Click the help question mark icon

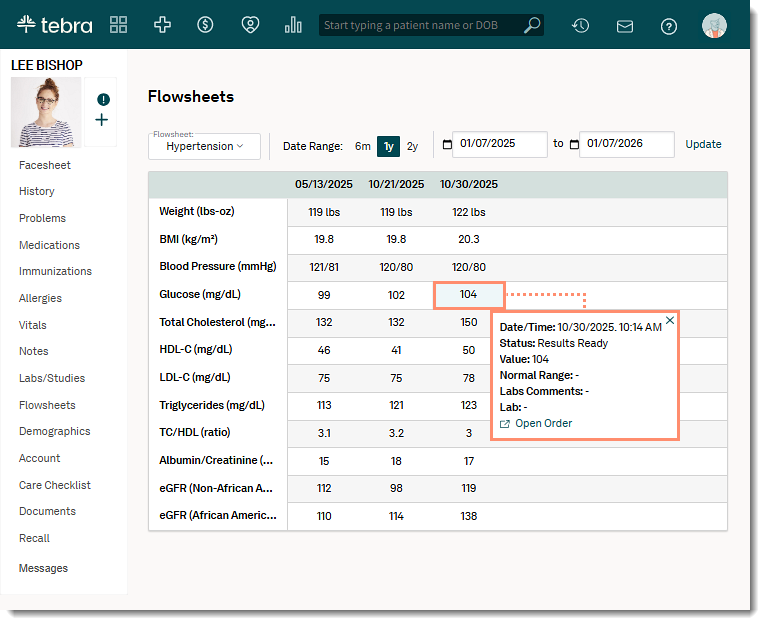669,26
